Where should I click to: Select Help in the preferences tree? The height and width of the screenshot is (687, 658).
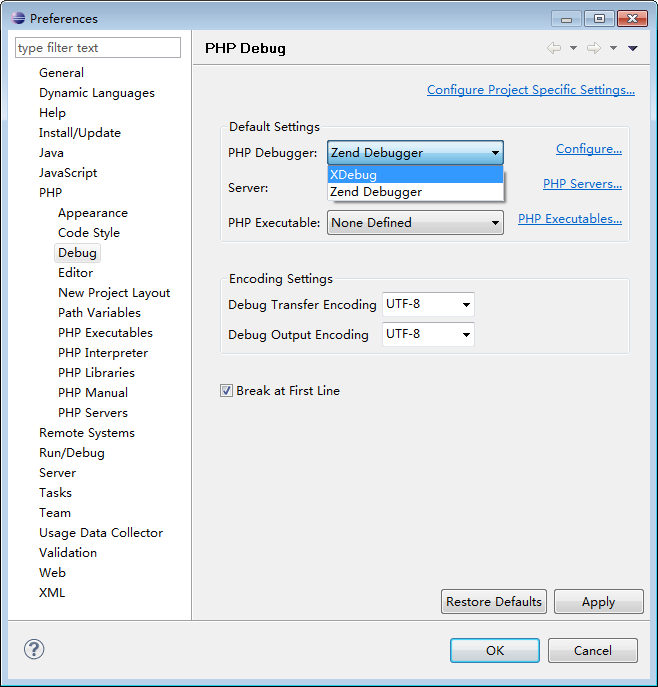[x=52, y=113]
